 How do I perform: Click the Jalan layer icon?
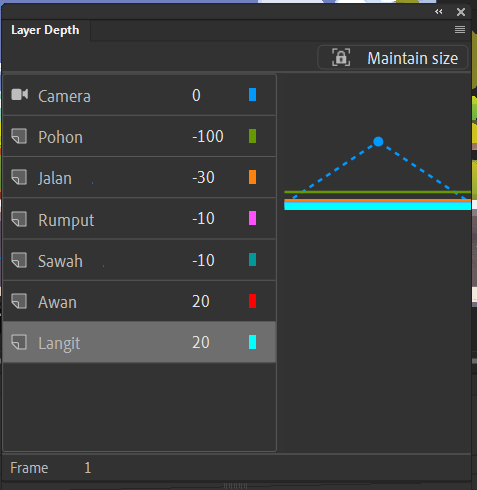19,177
